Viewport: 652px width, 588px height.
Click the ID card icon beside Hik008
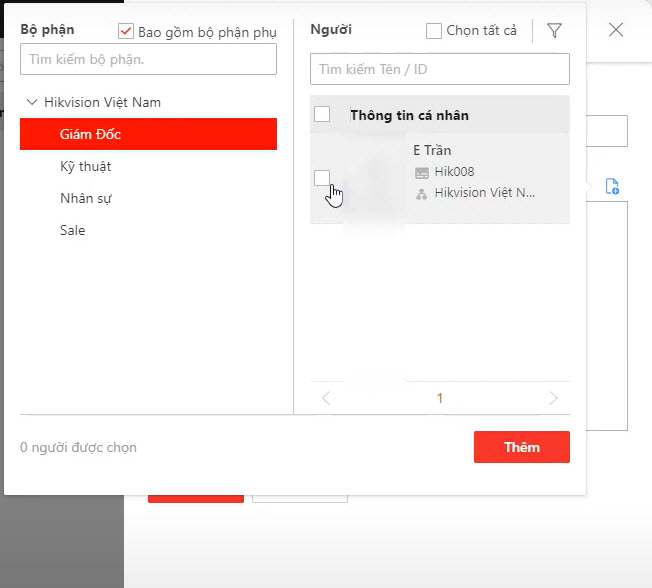(x=421, y=172)
